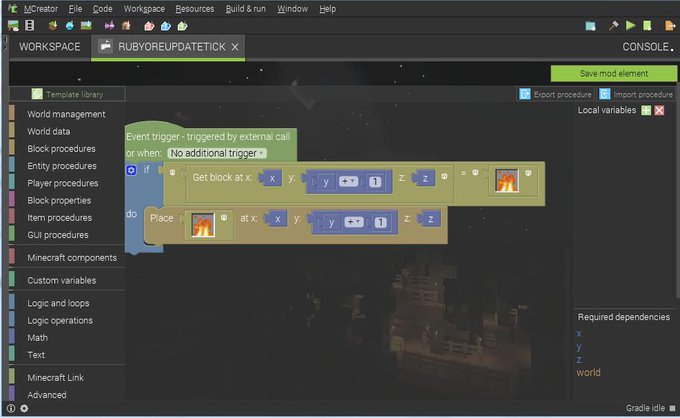Open the Resources menu

[x=195, y=9]
